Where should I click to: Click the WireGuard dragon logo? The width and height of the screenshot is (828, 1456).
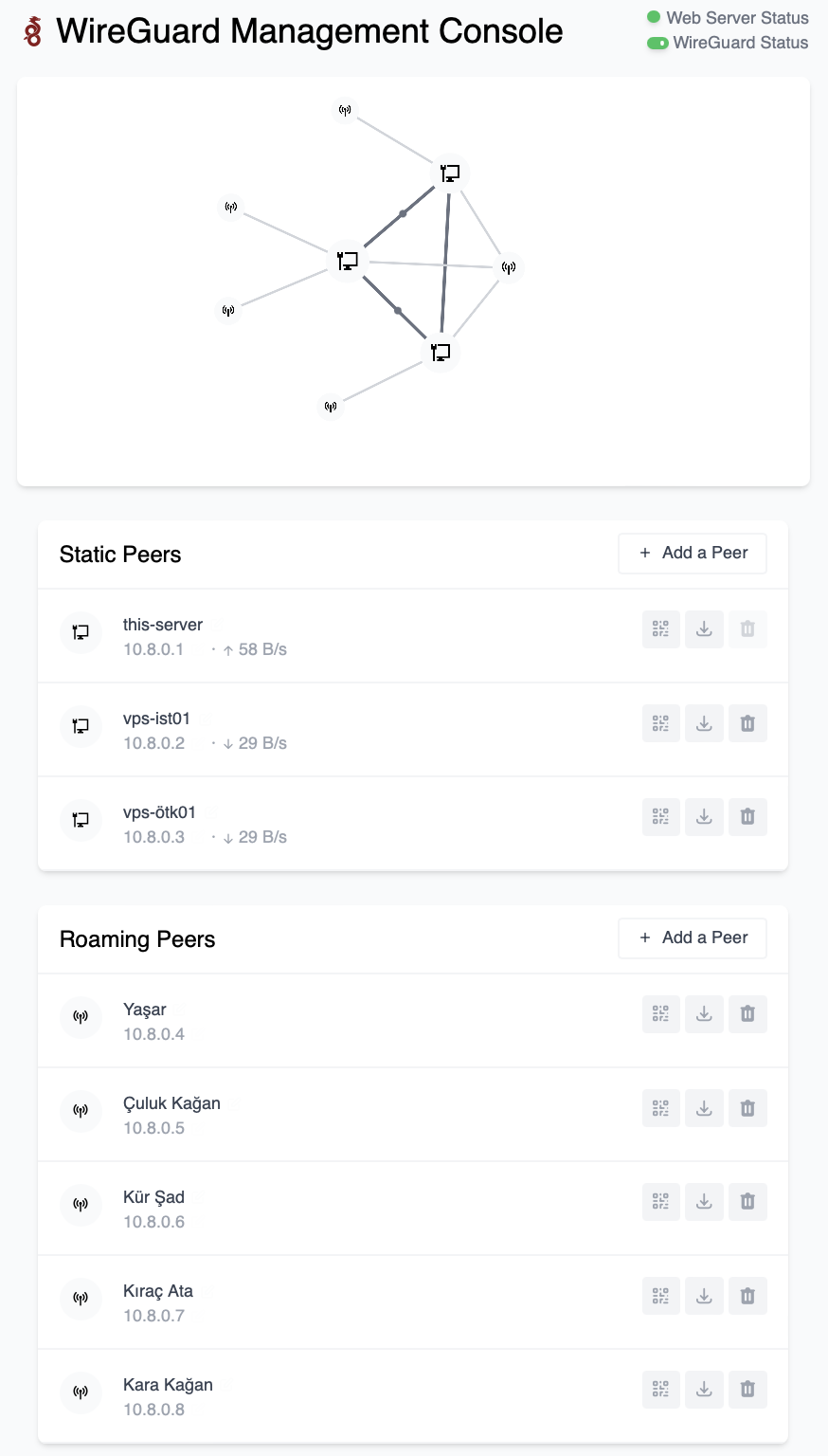pyautogui.click(x=33, y=31)
